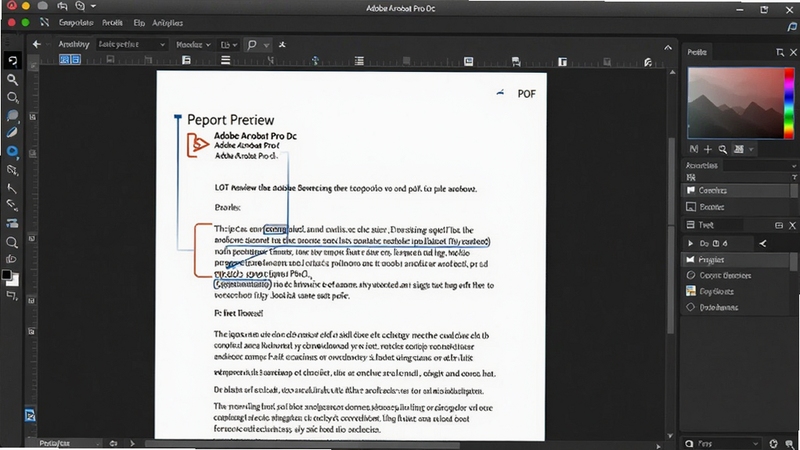Select the hand pointer tool in left toolbar

pos(12,259)
